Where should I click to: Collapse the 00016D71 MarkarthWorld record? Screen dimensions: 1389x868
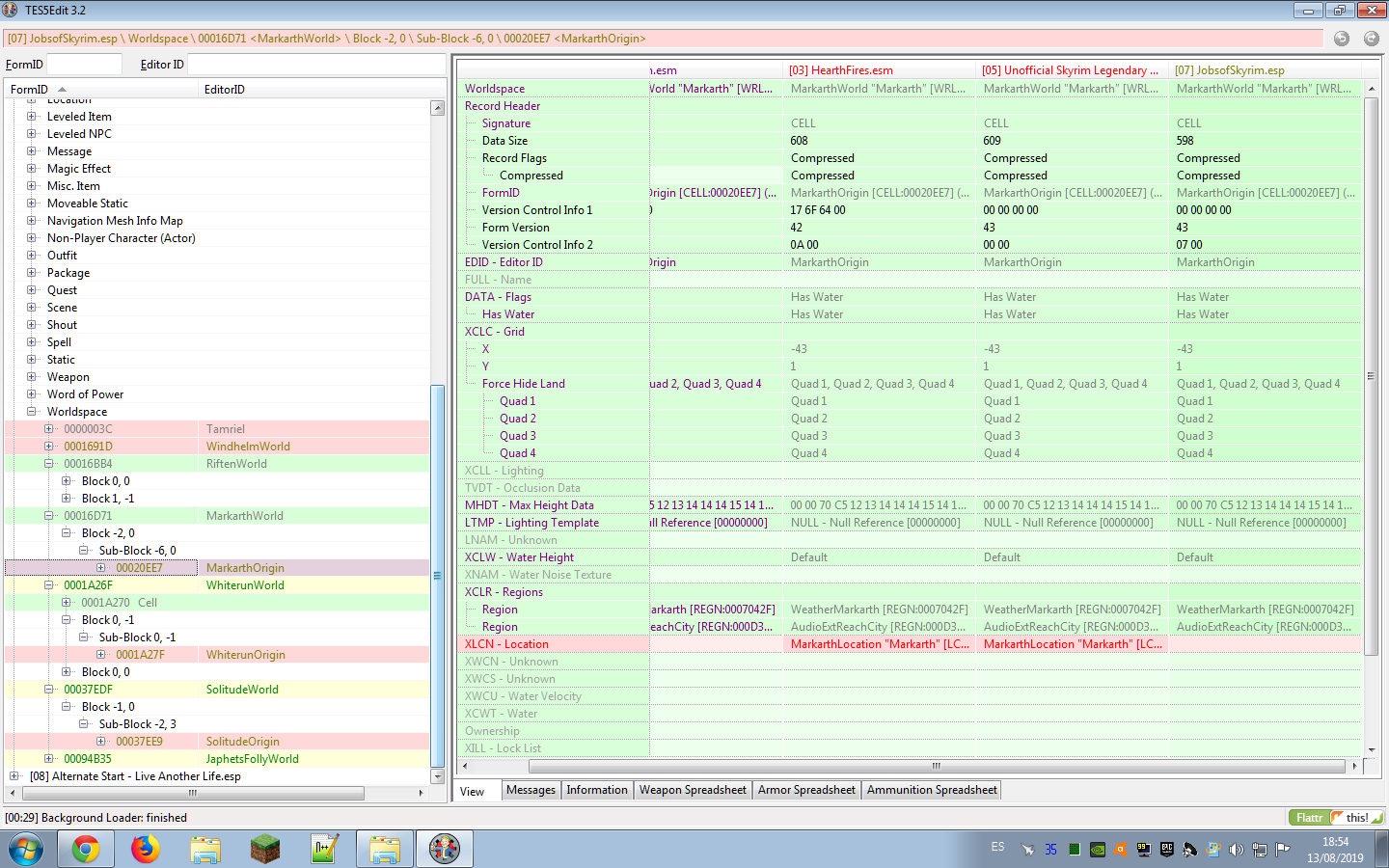point(49,516)
